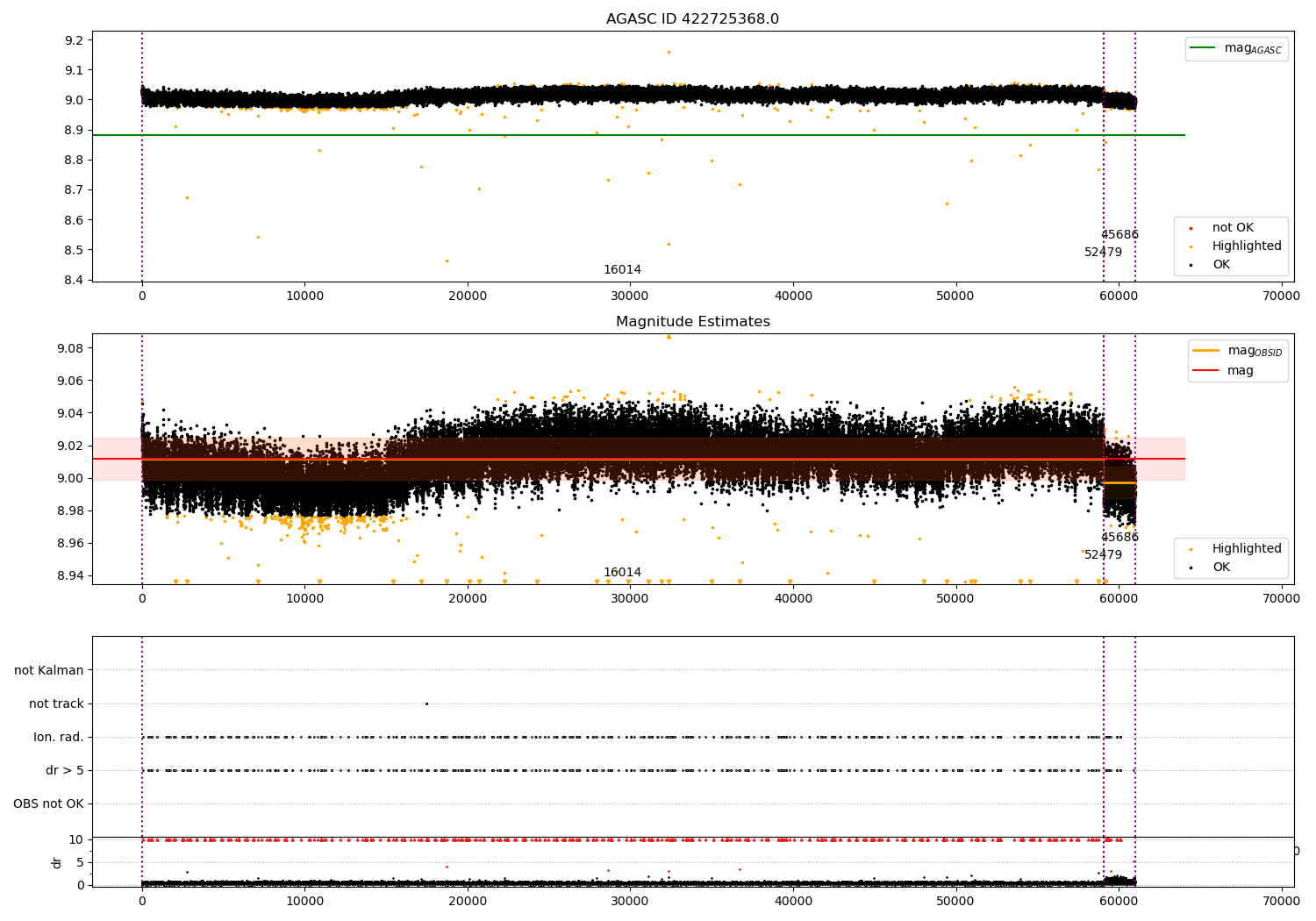Click the "8.4" y-axis tick in the top plot
The width and height of the screenshot is (1316, 921).
75,280
